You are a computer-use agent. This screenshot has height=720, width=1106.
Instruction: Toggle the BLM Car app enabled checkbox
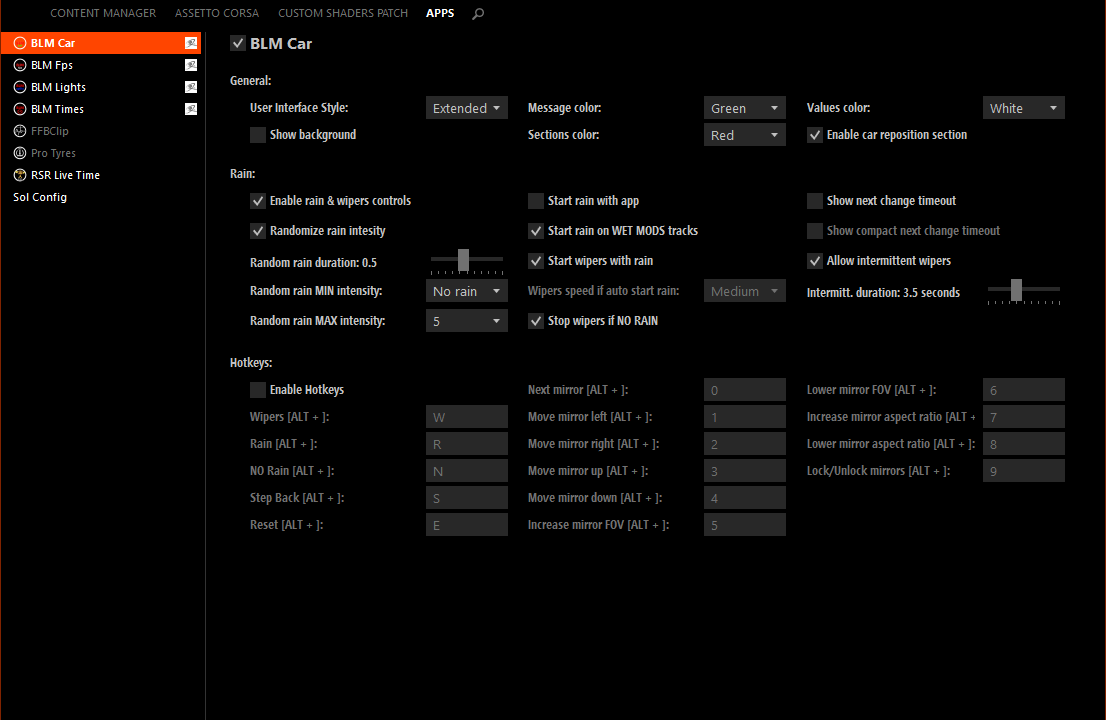tap(238, 44)
